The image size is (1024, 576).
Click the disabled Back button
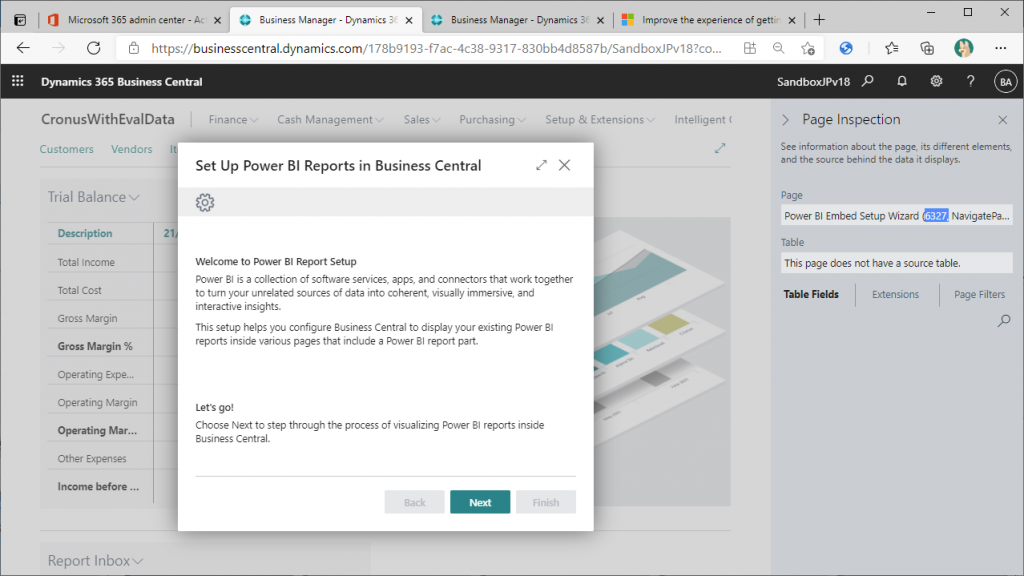[414, 502]
